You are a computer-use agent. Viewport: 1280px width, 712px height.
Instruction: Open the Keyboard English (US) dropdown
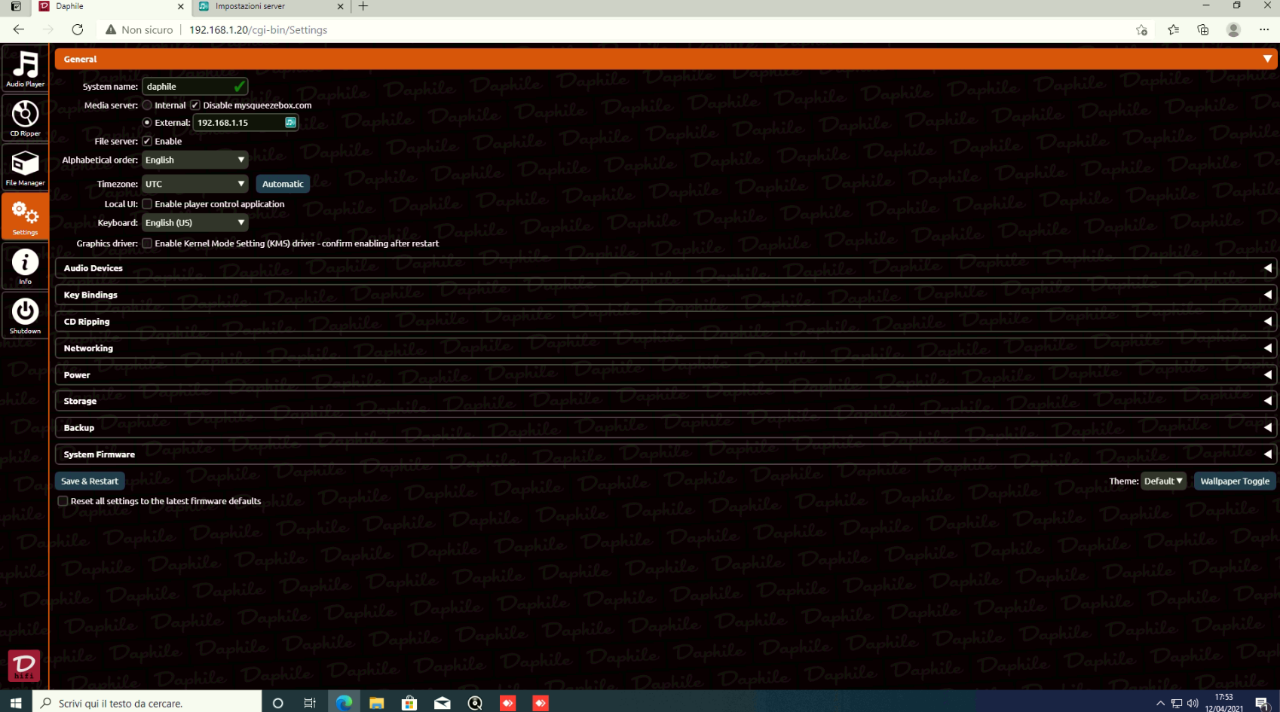tap(195, 223)
